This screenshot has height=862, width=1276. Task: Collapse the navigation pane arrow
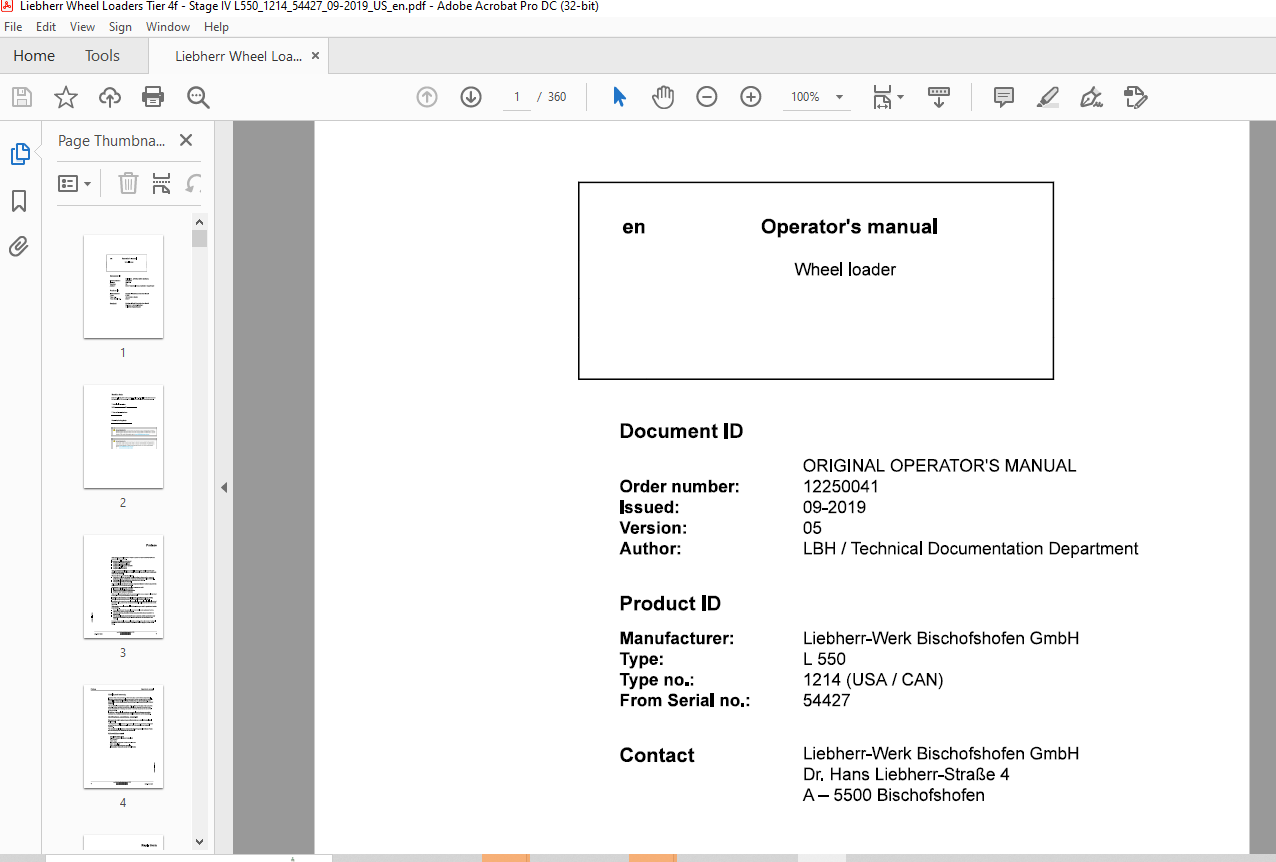point(224,488)
